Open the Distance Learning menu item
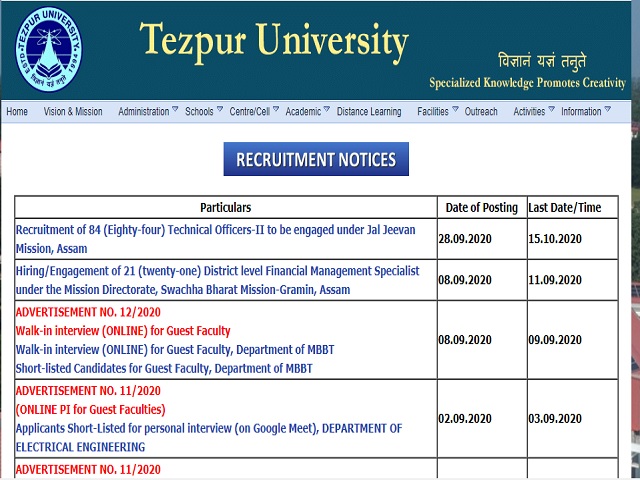 (x=369, y=111)
